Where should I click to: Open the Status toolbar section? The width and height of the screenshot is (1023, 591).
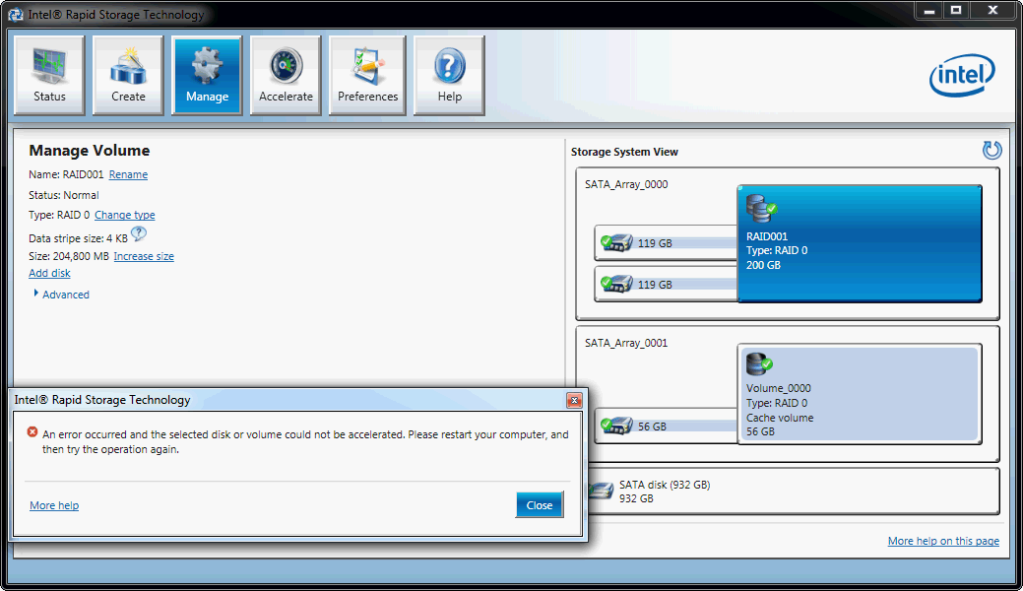(49, 75)
